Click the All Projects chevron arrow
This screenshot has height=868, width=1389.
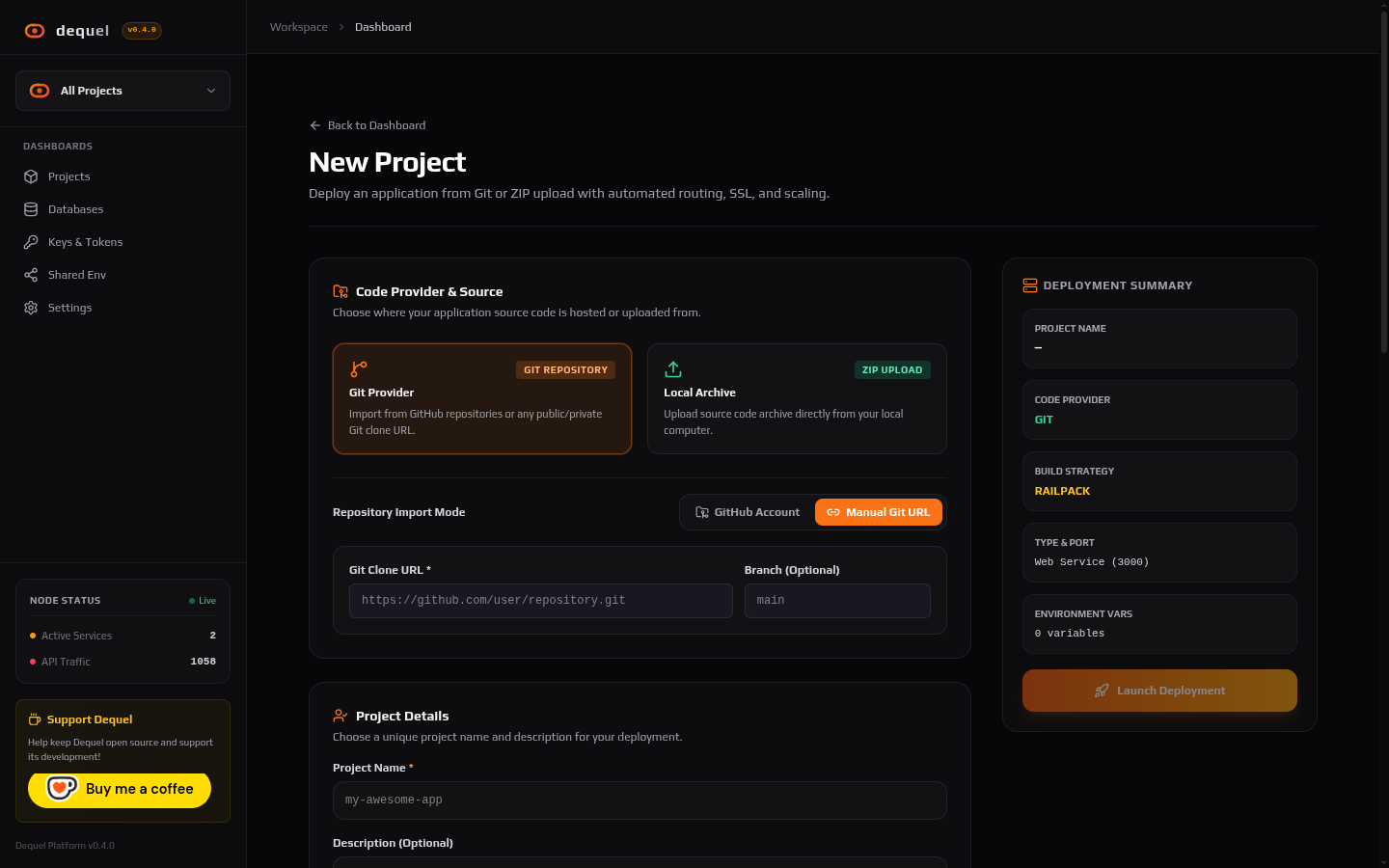click(x=211, y=91)
